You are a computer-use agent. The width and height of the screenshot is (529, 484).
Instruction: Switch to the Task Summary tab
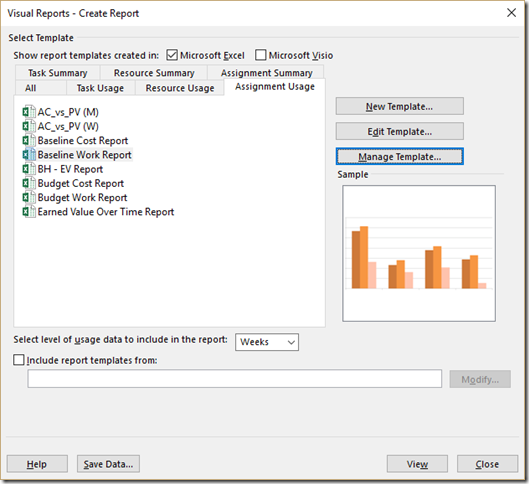[x=58, y=73]
